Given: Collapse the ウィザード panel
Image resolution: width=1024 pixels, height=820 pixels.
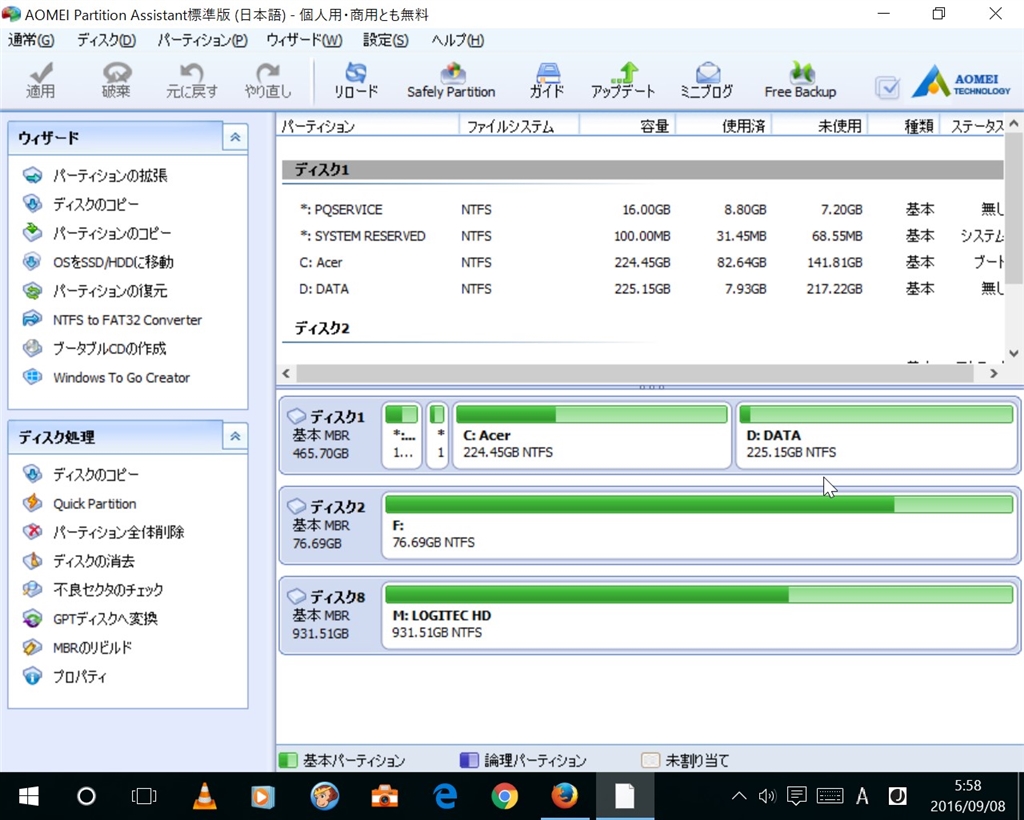Looking at the screenshot, I should (235, 138).
